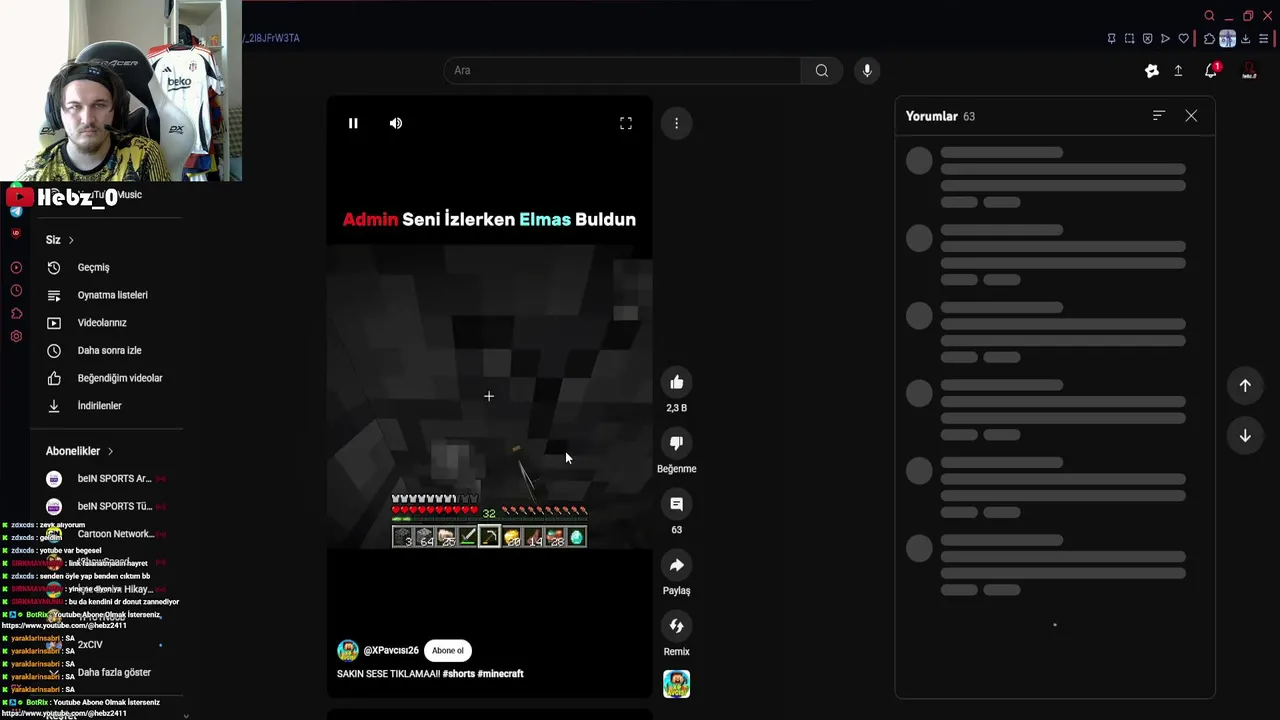This screenshot has height=720, width=1280.
Task: Open Telegram in the browser sidebar
Action: point(16,211)
